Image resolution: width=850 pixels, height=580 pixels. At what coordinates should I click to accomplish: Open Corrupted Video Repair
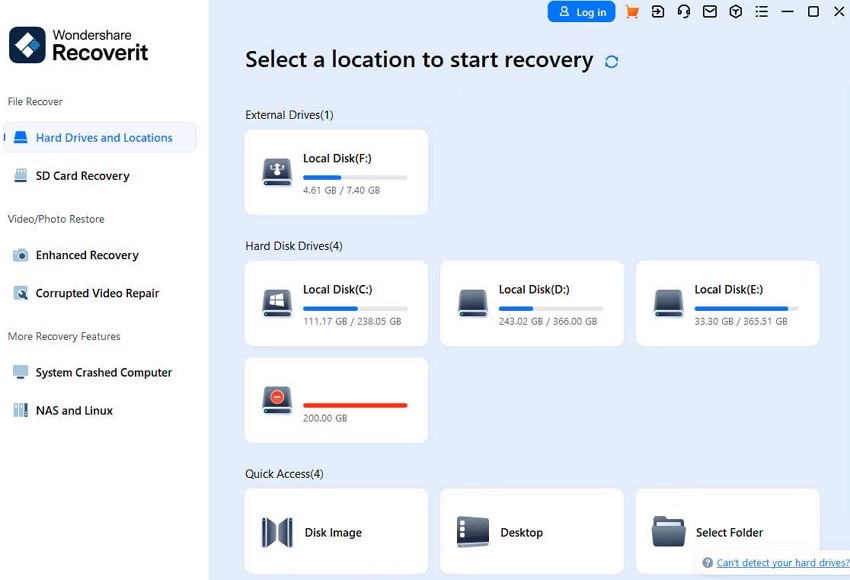pyautogui.click(x=96, y=293)
